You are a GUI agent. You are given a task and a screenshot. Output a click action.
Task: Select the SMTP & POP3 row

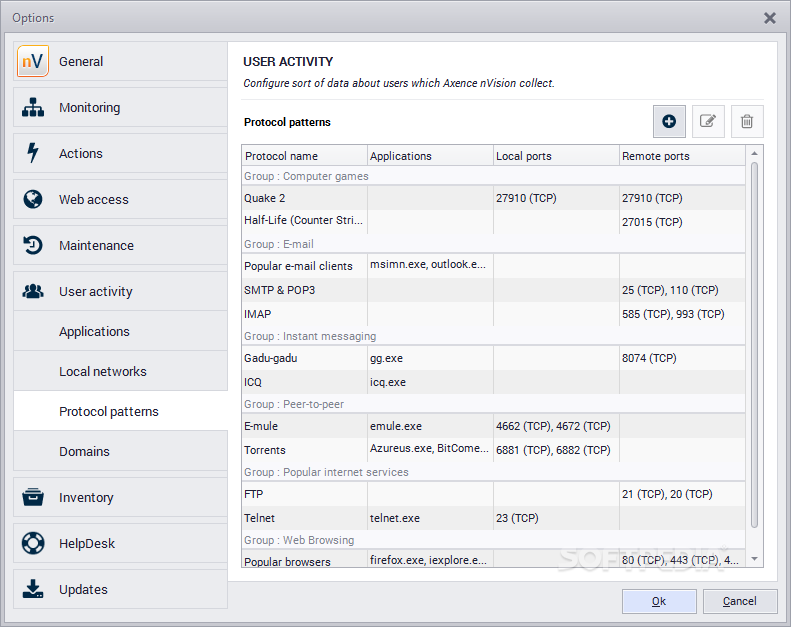[x=493, y=290]
